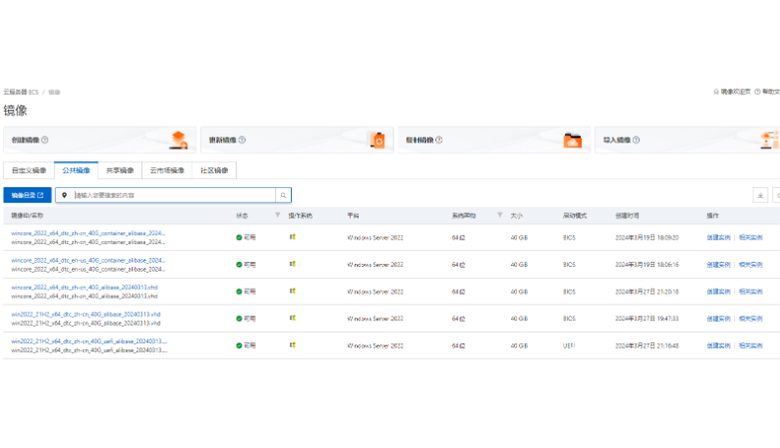Image resolution: width=780 pixels, height=448 pixels.
Task: Click Windows OS icon in wincore zh-cn .vhd row
Action: [x=292, y=291]
